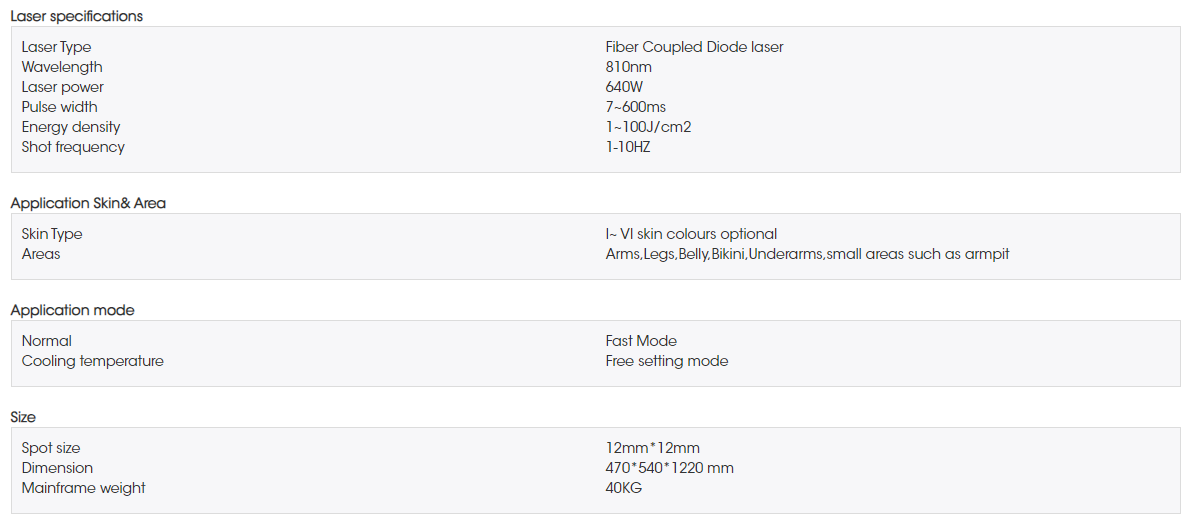Image resolution: width=1196 pixels, height=527 pixels.
Task: Select the Pulse width label
Action: pos(60,107)
